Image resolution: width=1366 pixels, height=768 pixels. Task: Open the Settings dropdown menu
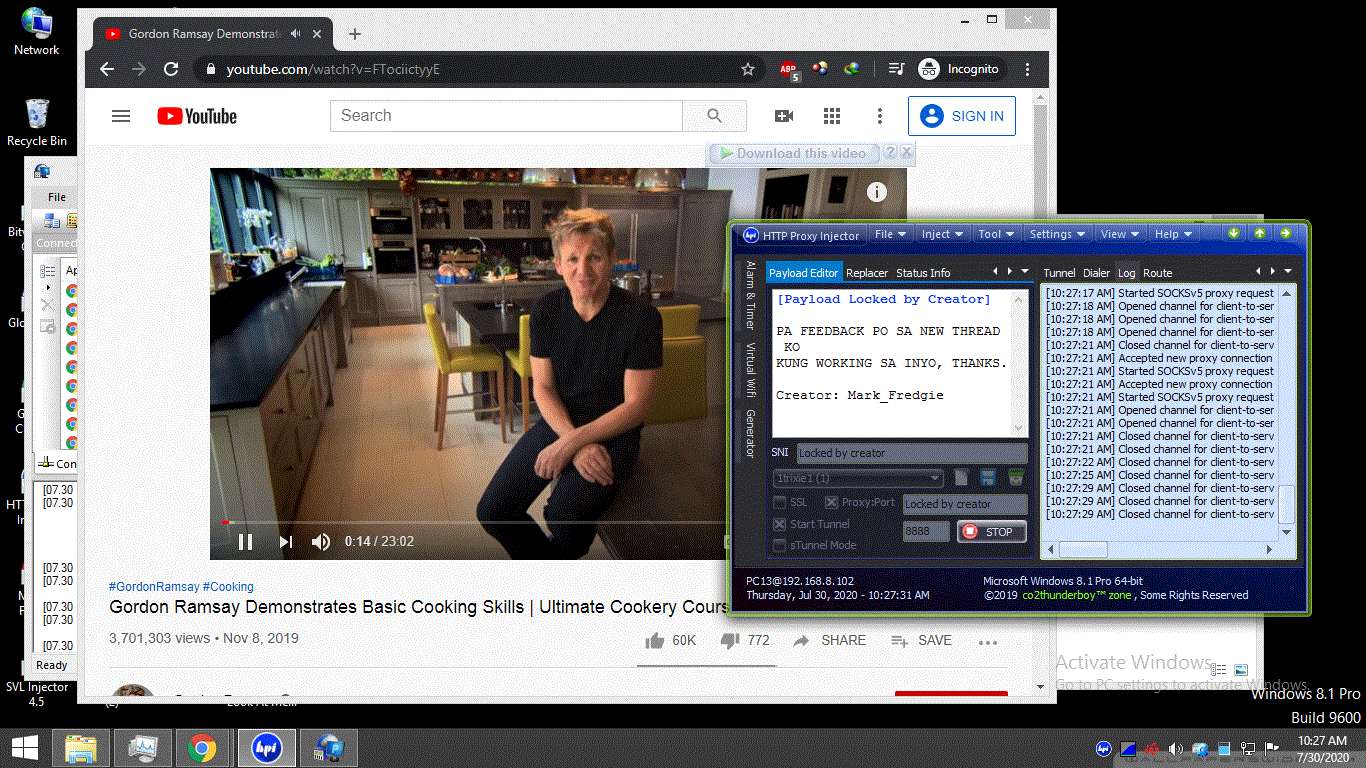pos(1057,234)
